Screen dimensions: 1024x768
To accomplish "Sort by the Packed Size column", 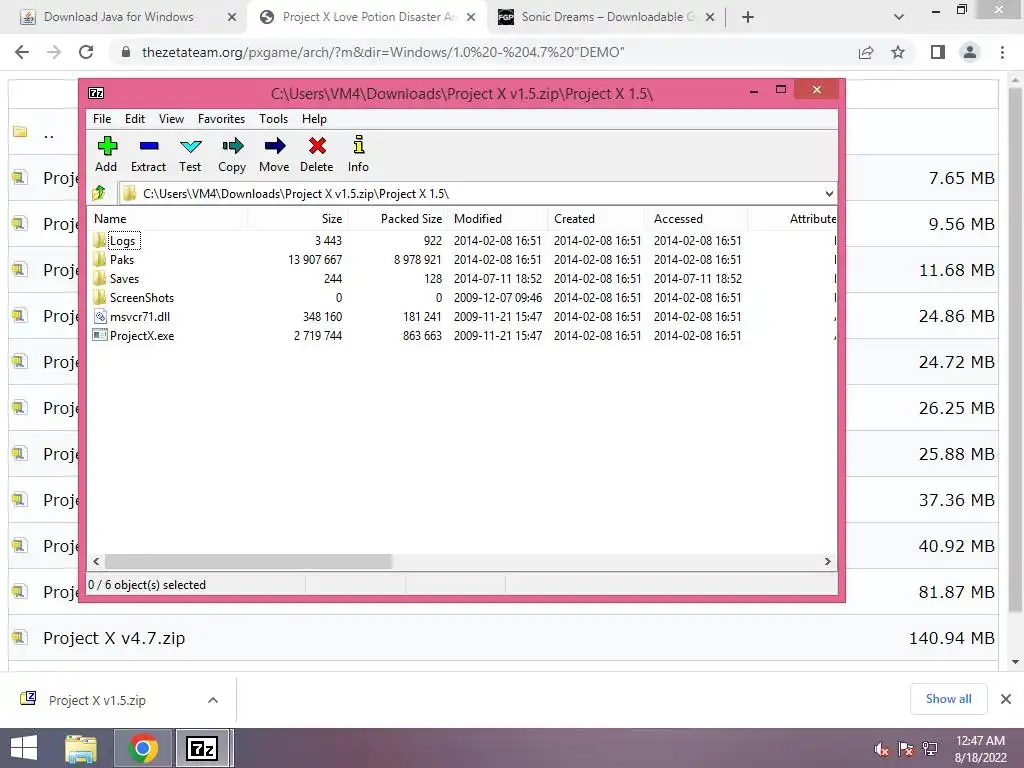I will [x=398, y=219].
